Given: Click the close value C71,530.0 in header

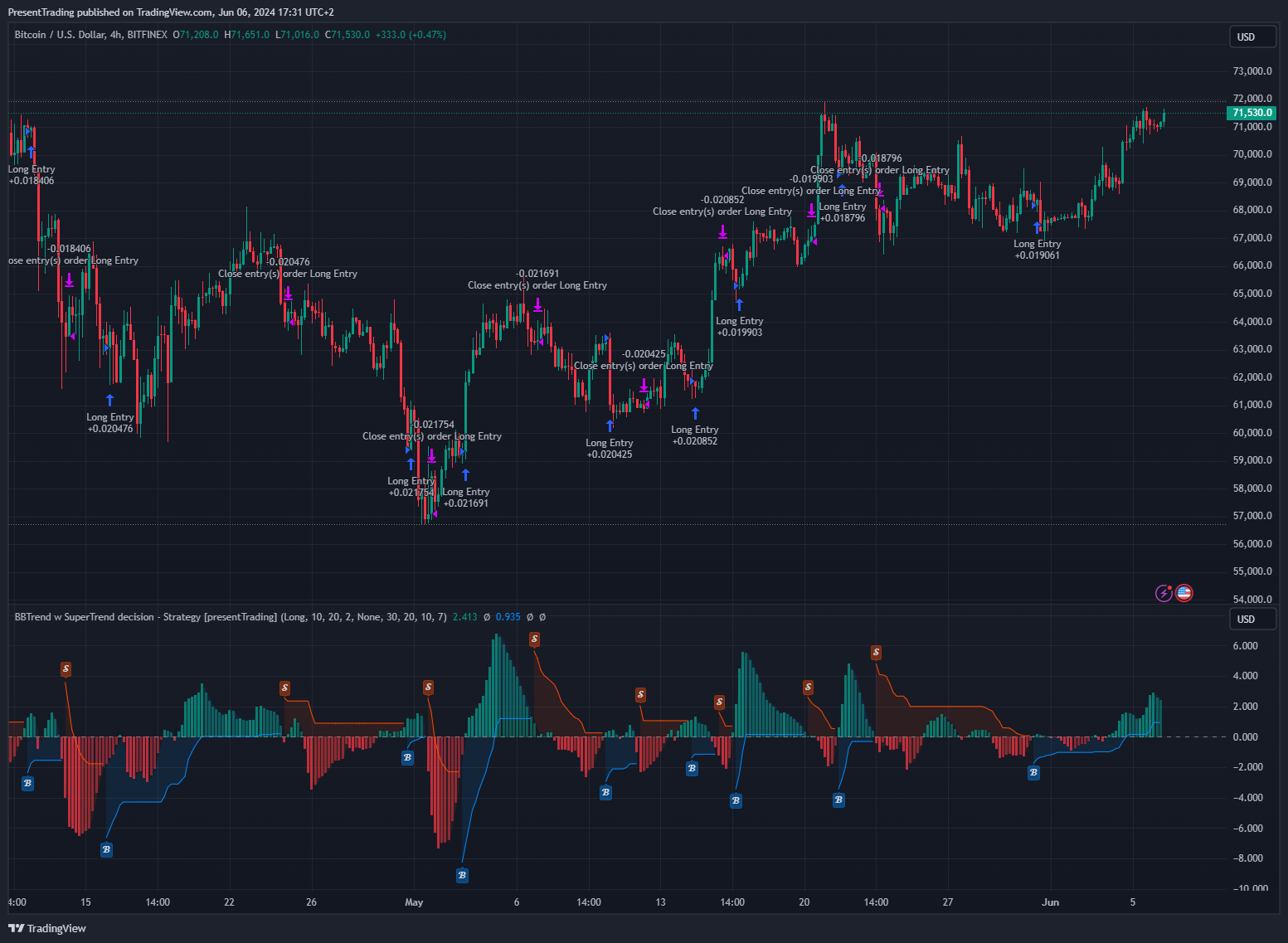Looking at the screenshot, I should pos(348,35).
